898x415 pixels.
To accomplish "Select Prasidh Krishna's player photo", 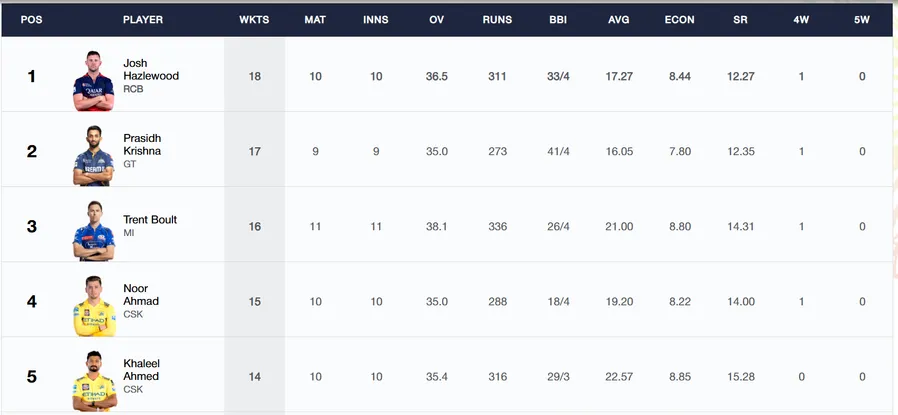I will click(x=93, y=156).
